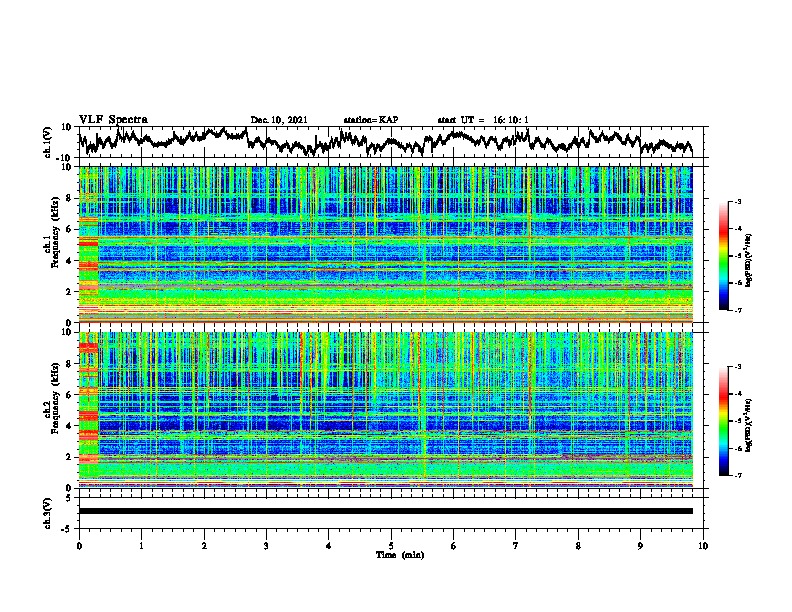Click the lower color bar's log(PSD) label

pos(748,425)
